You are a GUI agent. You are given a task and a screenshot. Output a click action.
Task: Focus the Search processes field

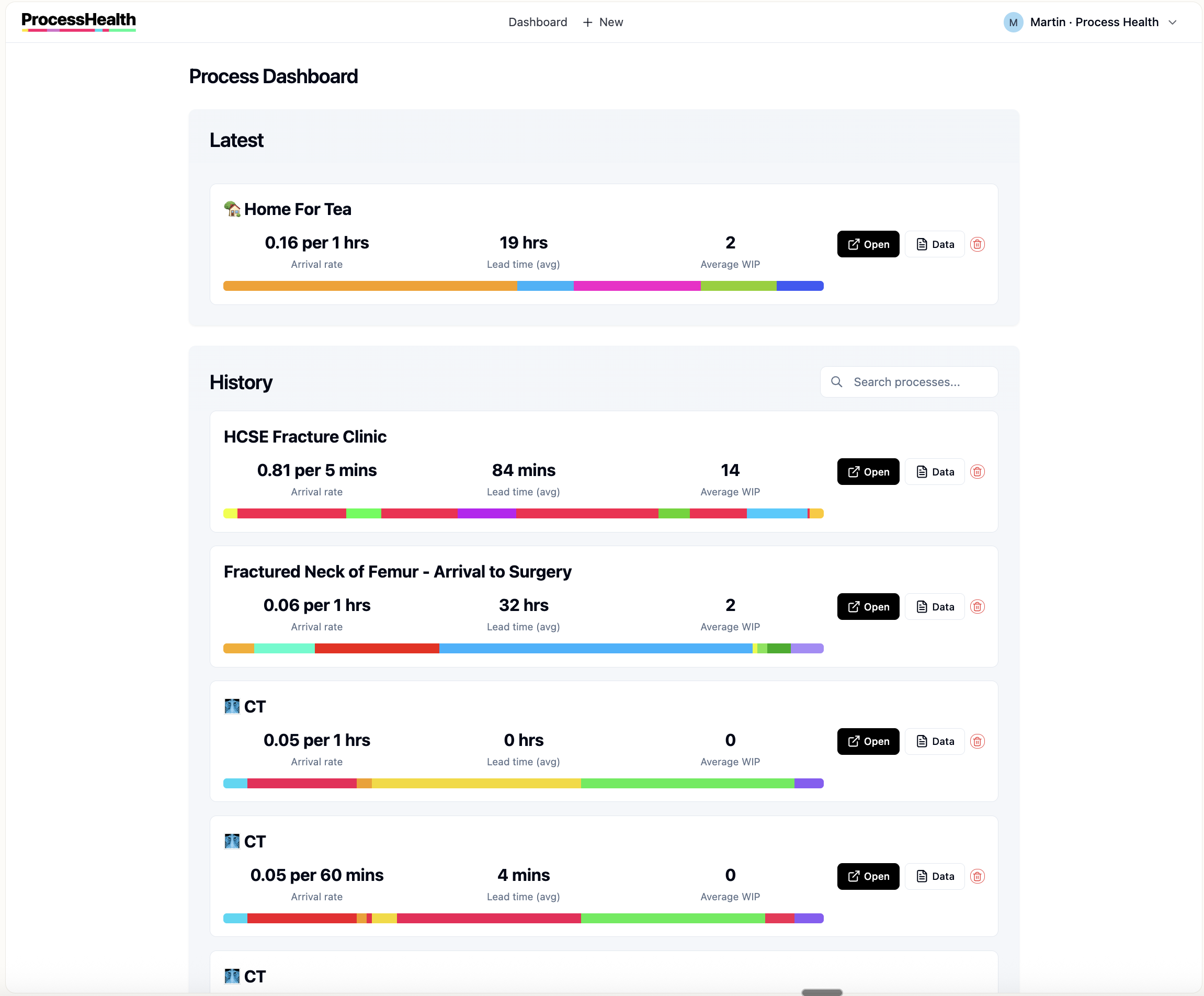(x=908, y=382)
